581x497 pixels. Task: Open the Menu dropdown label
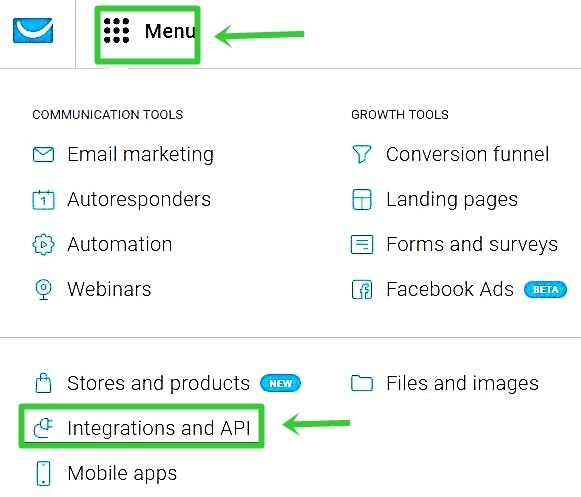pyautogui.click(x=170, y=31)
